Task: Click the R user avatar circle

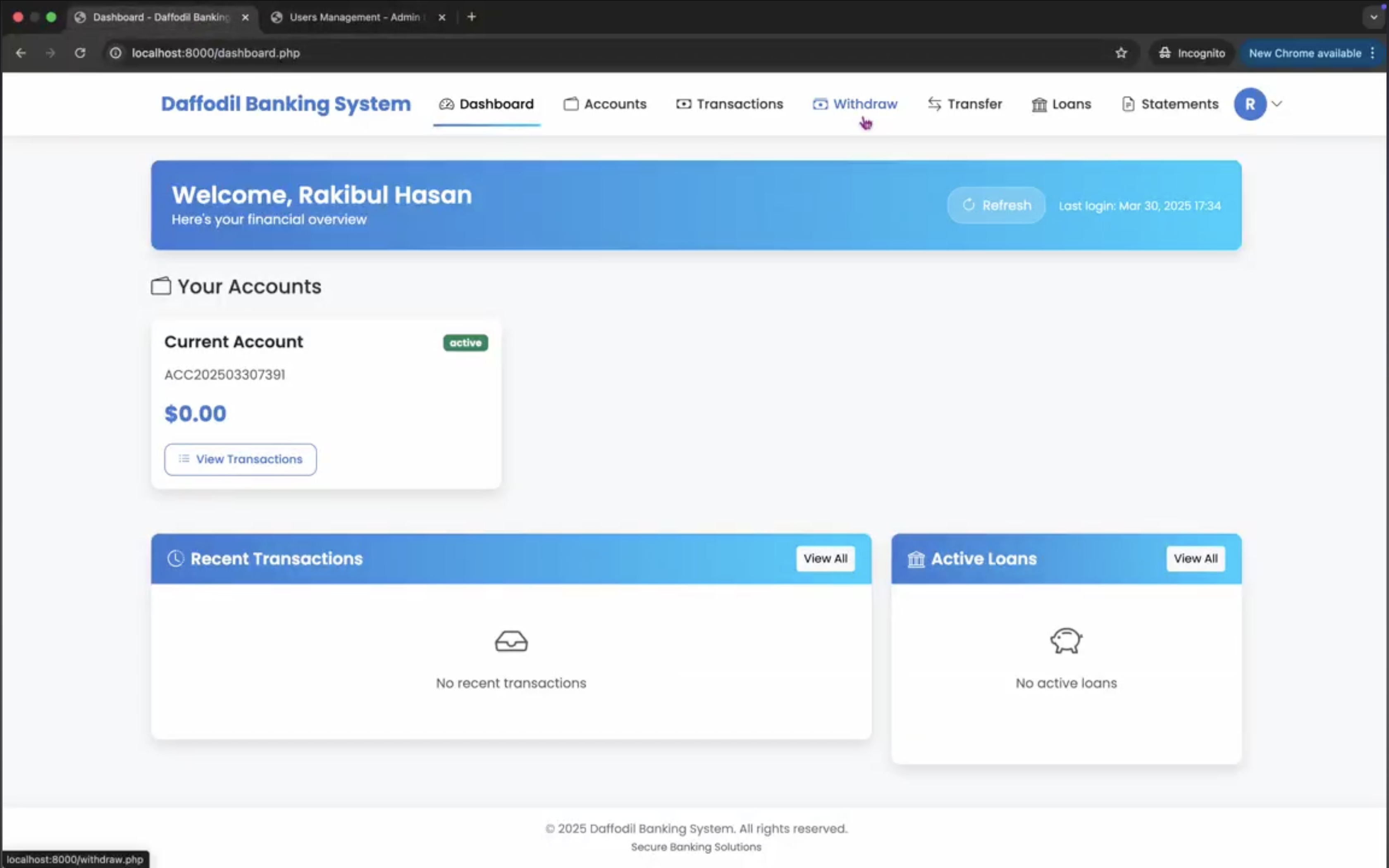Action: 1250,104
